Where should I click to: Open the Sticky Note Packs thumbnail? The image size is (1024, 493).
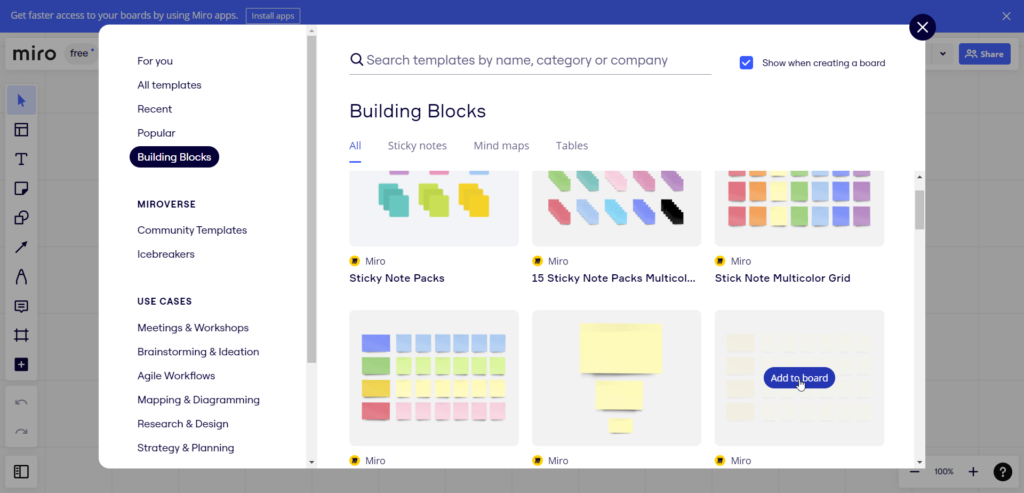[434, 208]
